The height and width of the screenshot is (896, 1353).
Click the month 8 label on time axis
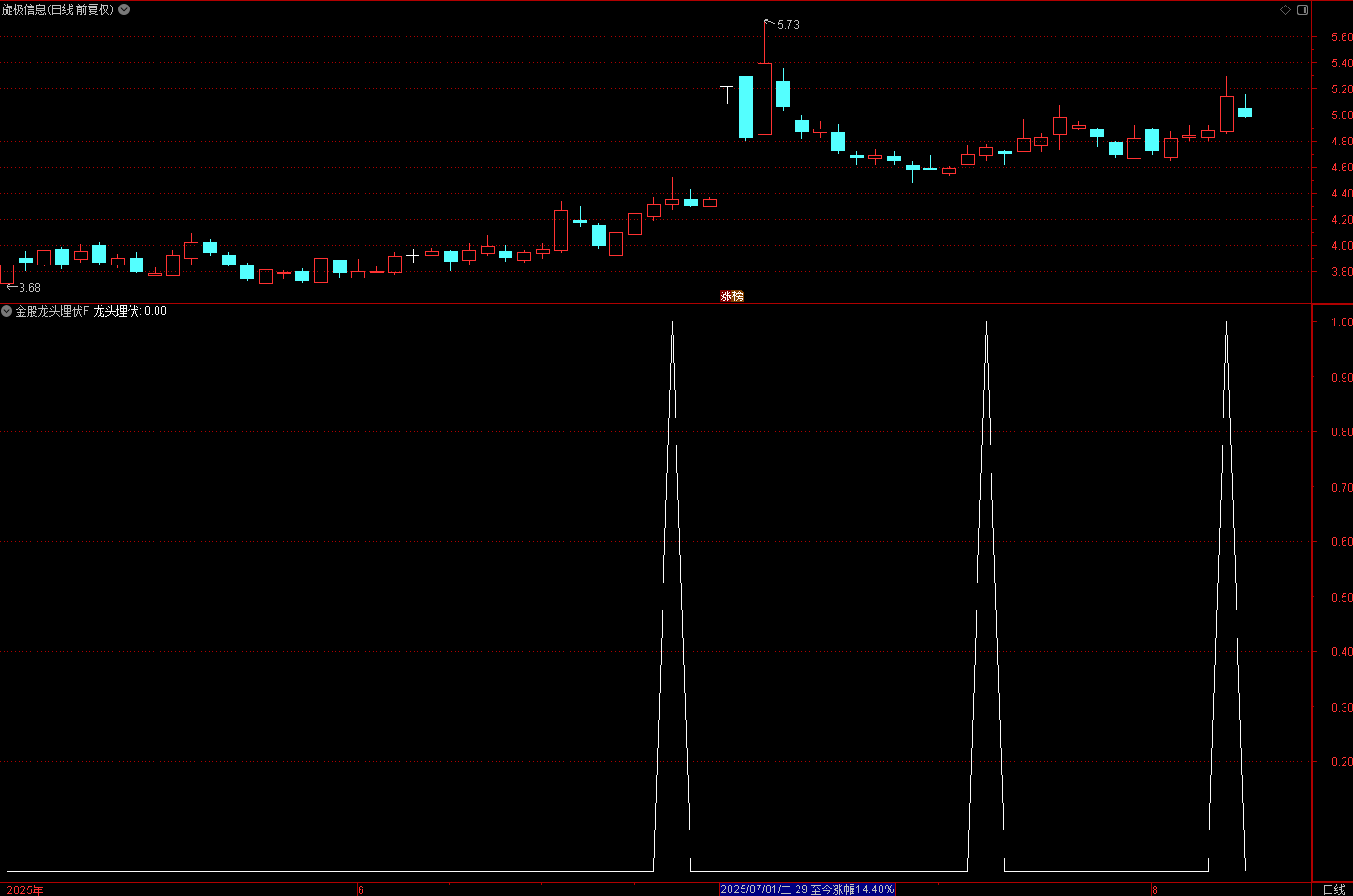(1155, 889)
